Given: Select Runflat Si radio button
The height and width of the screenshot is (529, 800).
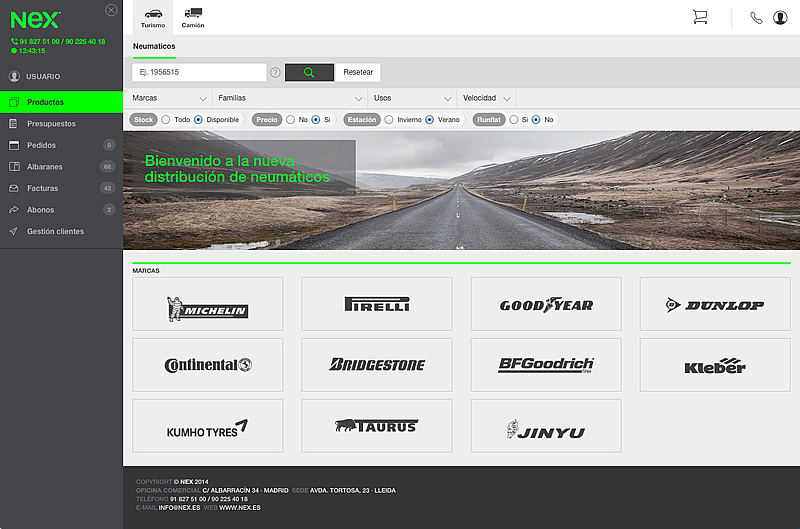Looking at the screenshot, I should tap(514, 120).
